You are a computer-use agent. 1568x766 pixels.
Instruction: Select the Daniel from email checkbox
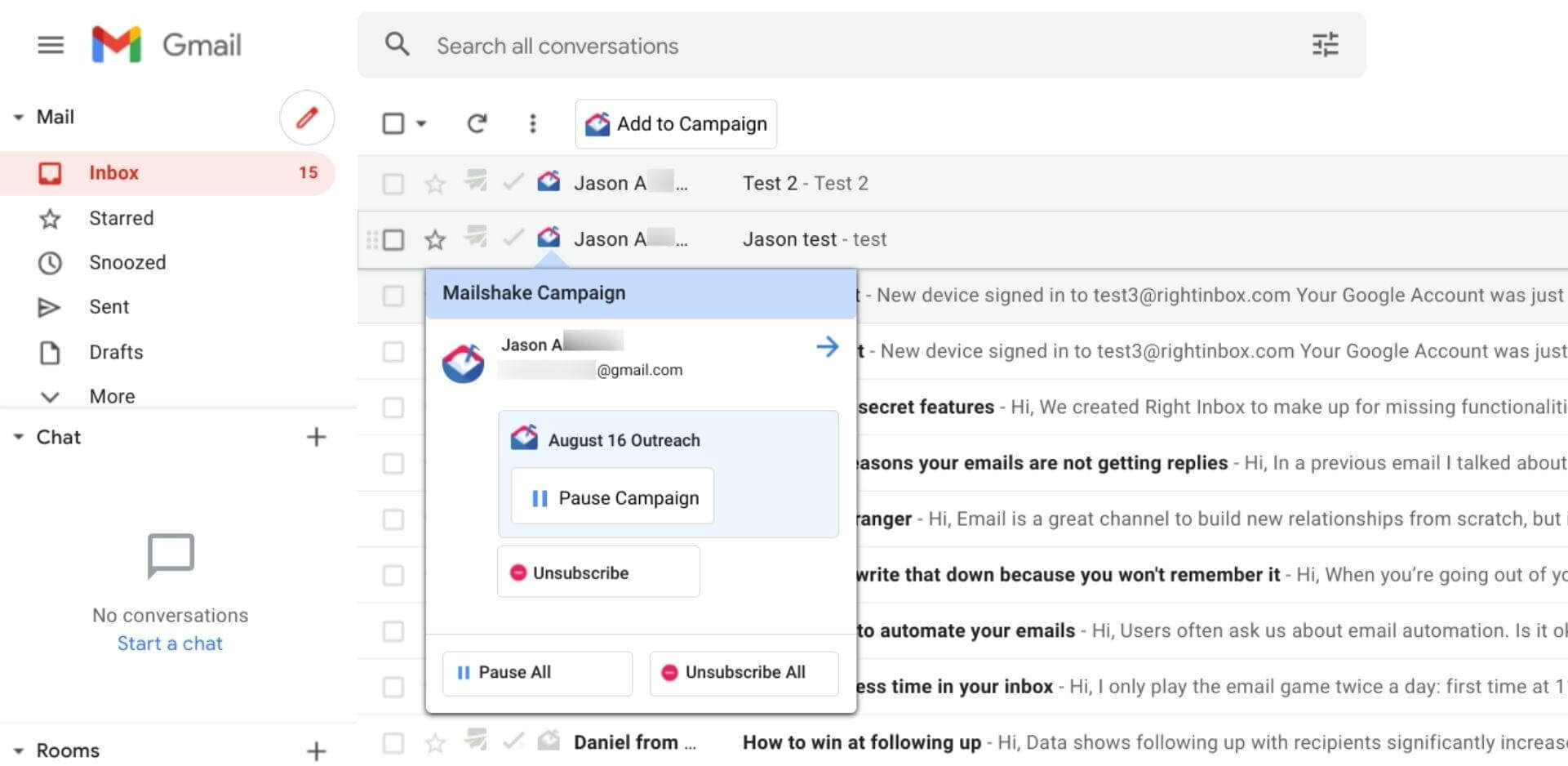click(393, 743)
